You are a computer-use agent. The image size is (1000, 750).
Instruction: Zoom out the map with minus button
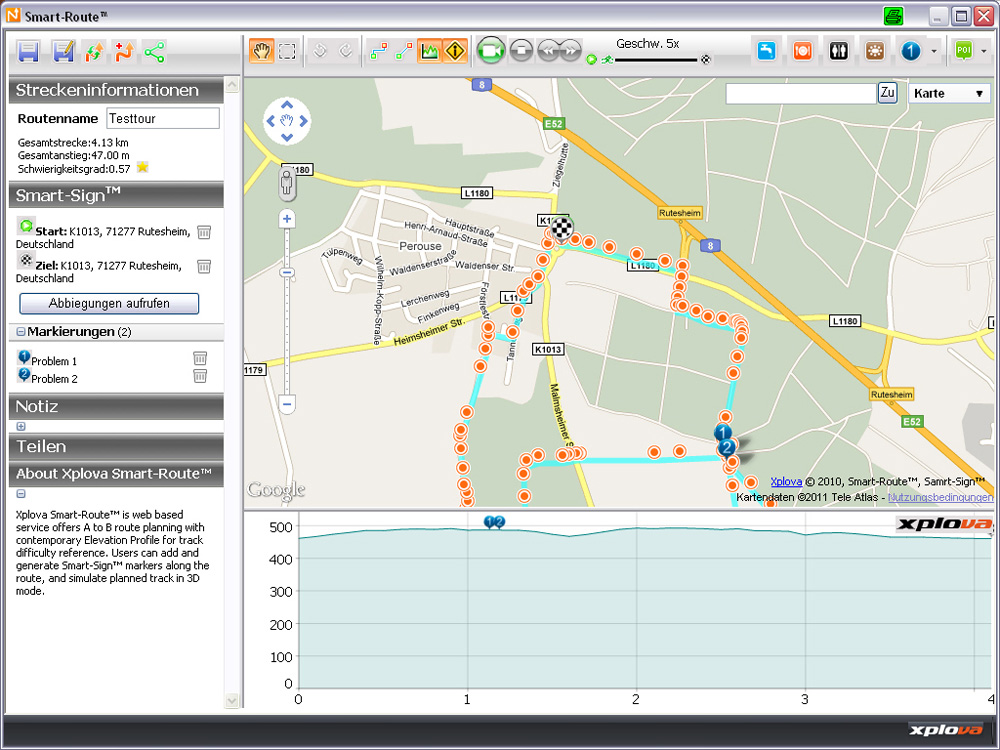(x=287, y=404)
